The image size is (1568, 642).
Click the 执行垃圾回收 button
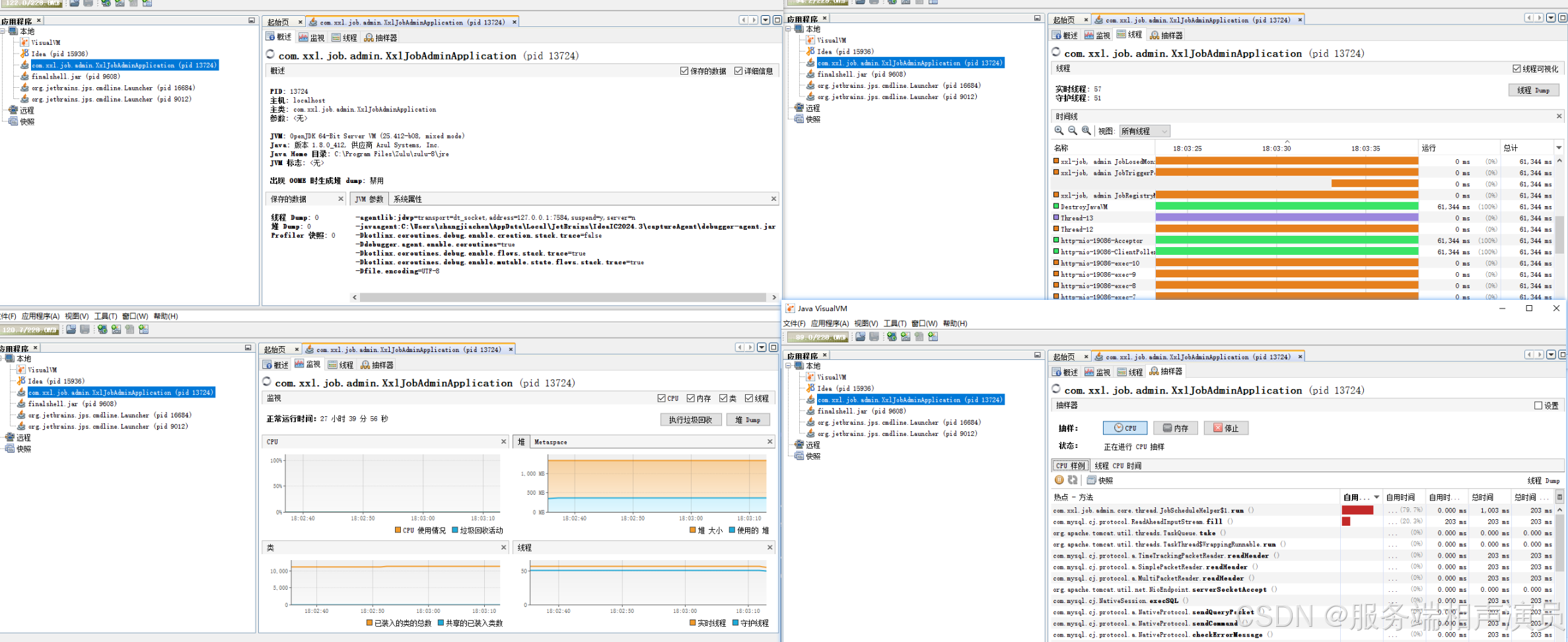690,419
